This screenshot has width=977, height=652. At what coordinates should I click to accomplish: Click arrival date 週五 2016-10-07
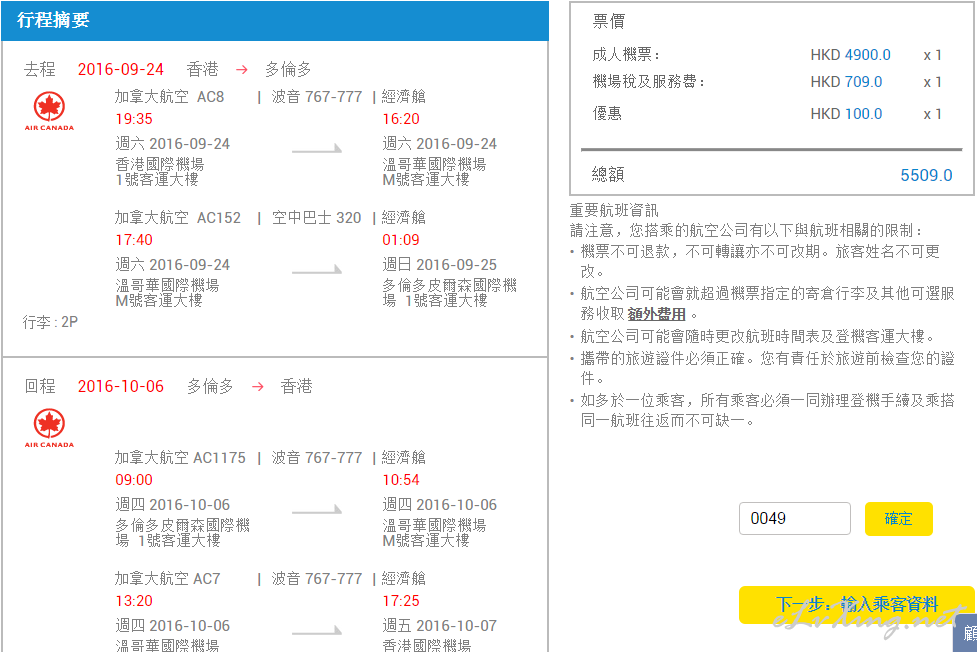(x=439, y=626)
